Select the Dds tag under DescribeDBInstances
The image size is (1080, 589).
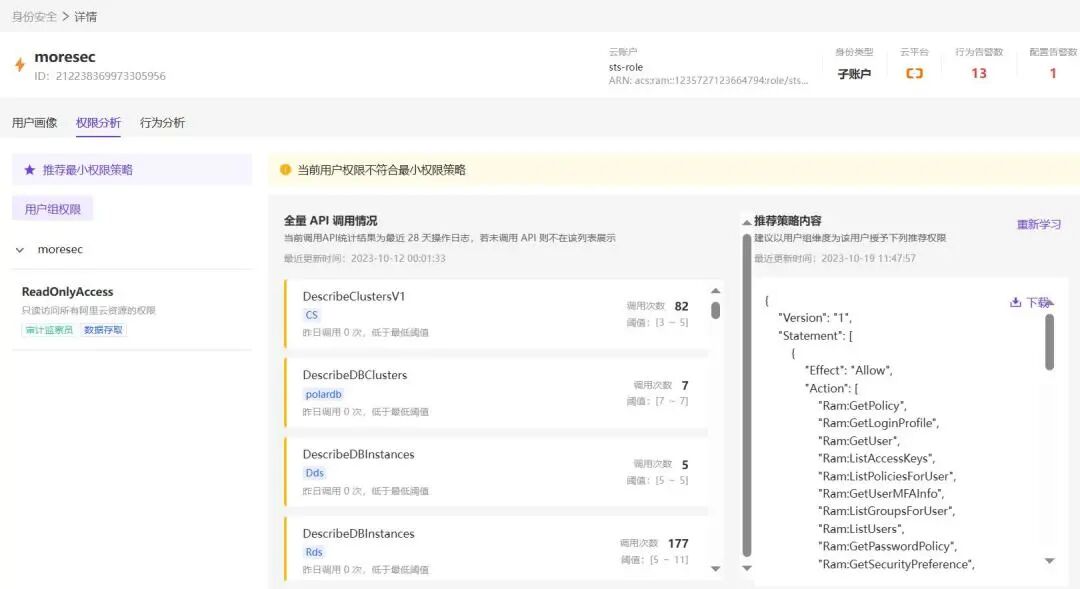(315, 472)
